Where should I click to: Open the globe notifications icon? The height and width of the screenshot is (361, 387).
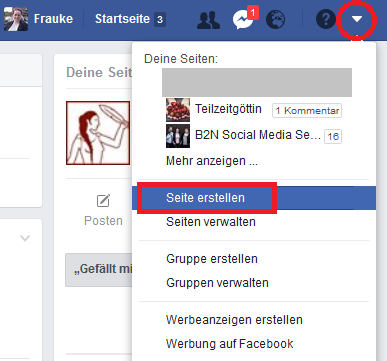point(275,20)
